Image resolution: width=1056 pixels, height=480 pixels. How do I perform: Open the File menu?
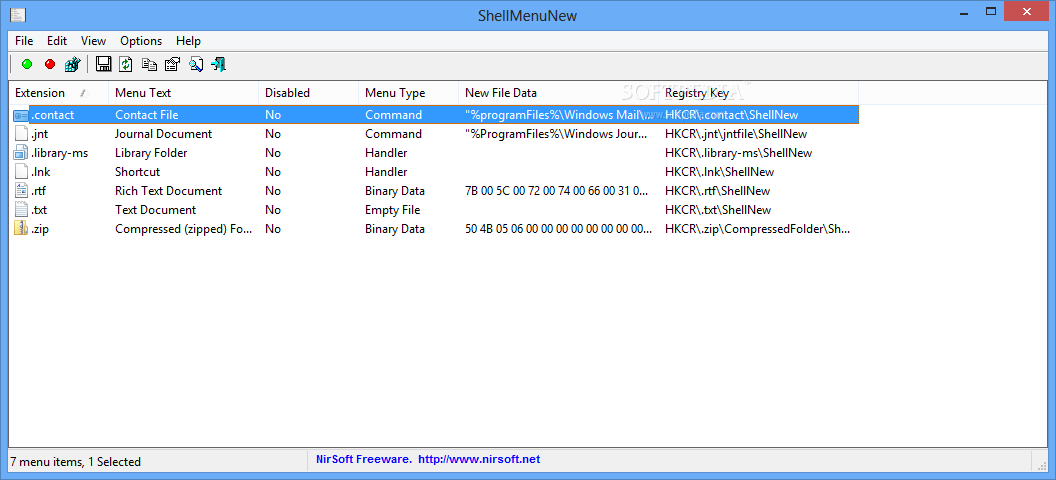pyautogui.click(x=24, y=40)
